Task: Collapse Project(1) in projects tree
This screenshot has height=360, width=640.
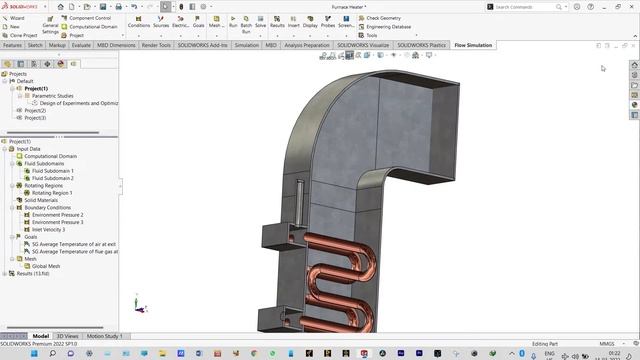Action: click(x=12, y=89)
